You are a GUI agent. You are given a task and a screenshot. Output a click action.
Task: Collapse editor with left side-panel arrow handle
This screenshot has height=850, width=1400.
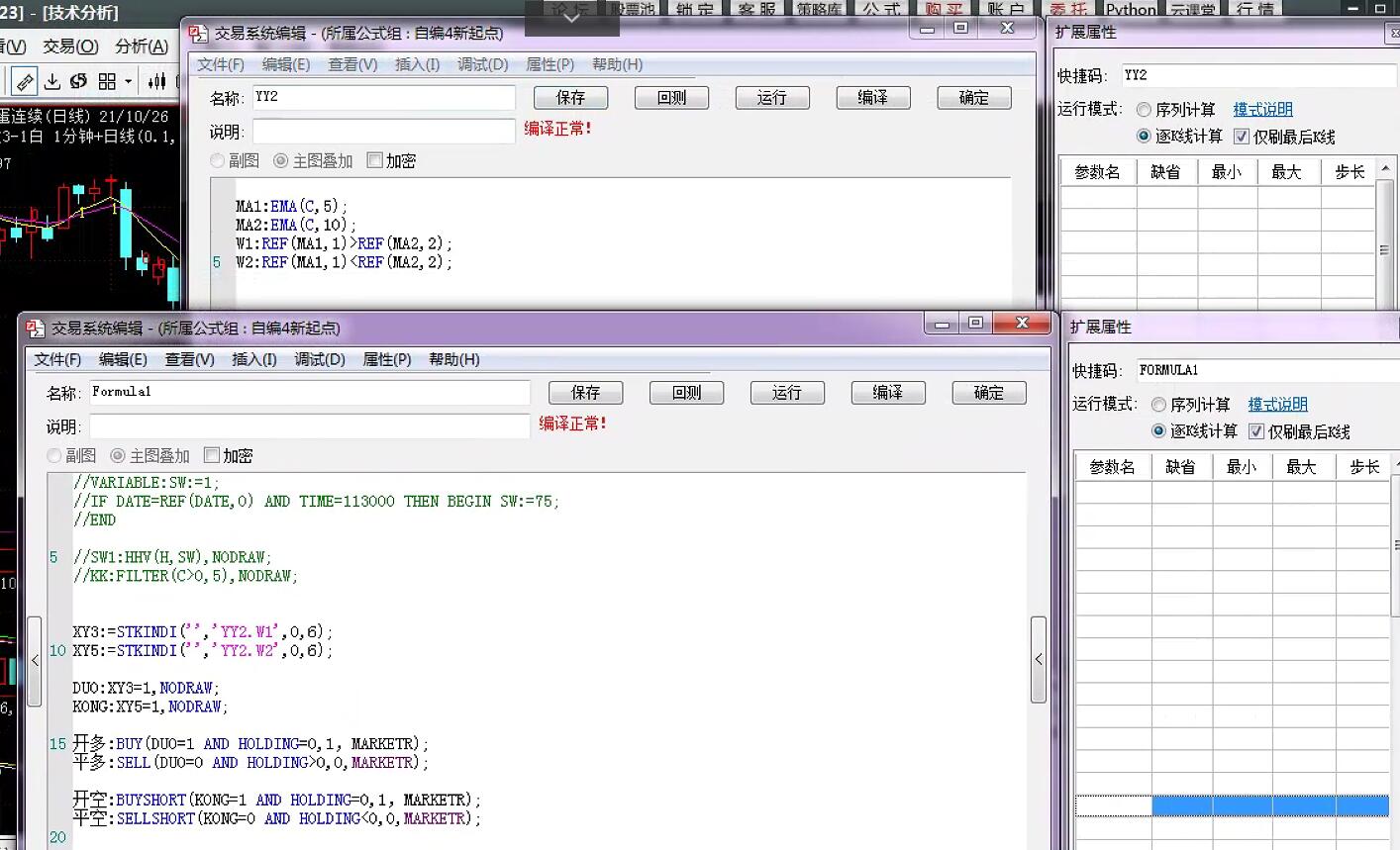tap(35, 660)
